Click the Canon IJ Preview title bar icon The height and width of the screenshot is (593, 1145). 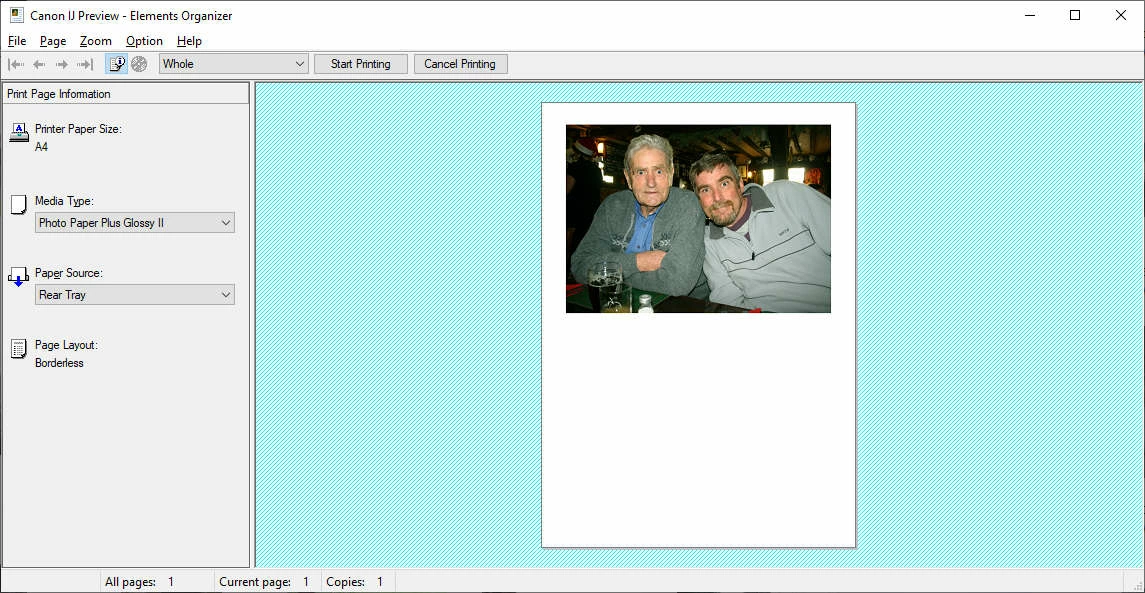(17, 15)
